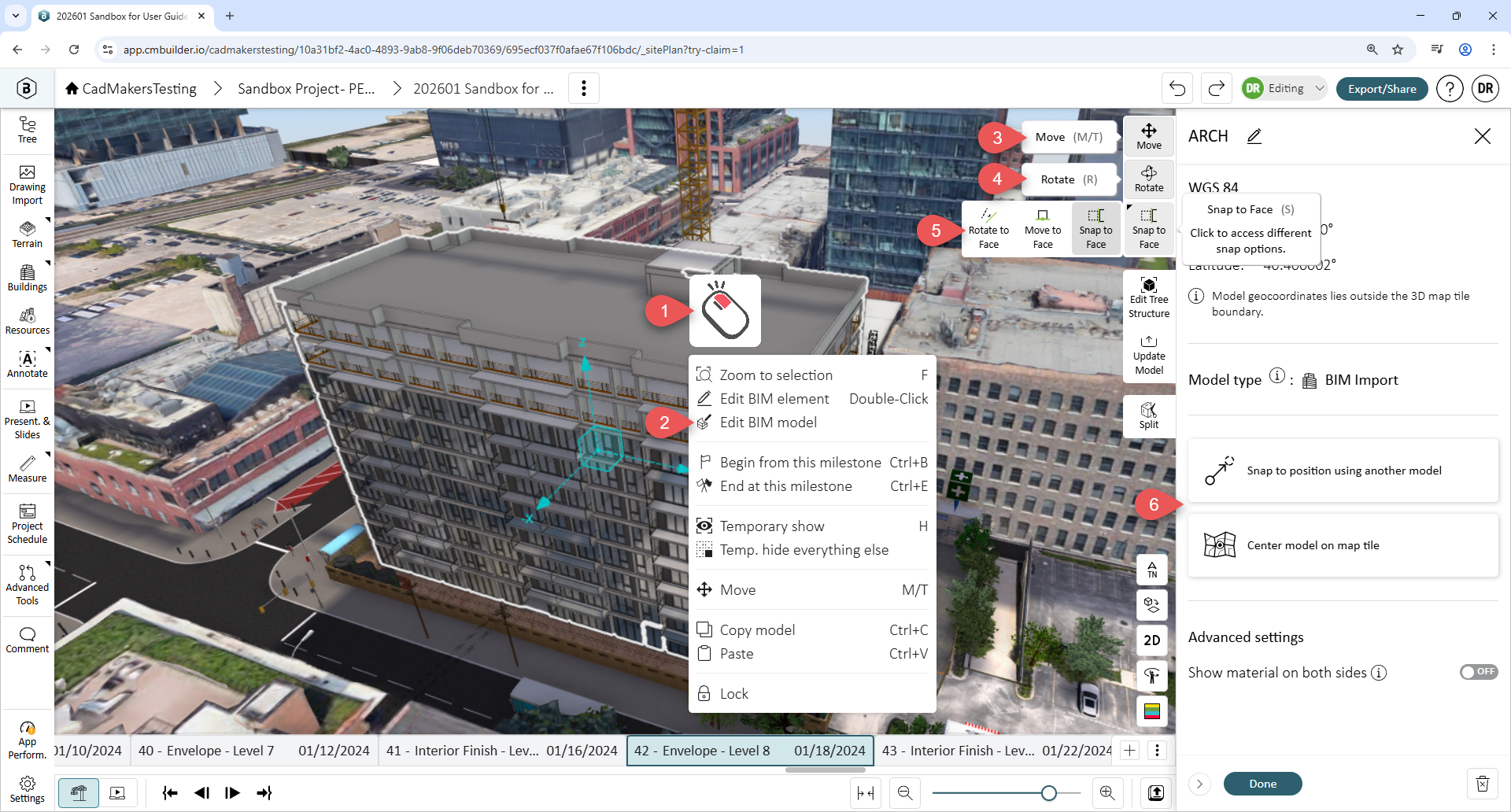Image resolution: width=1511 pixels, height=812 pixels.
Task: Open the project options kebab menu
Action: (x=583, y=88)
